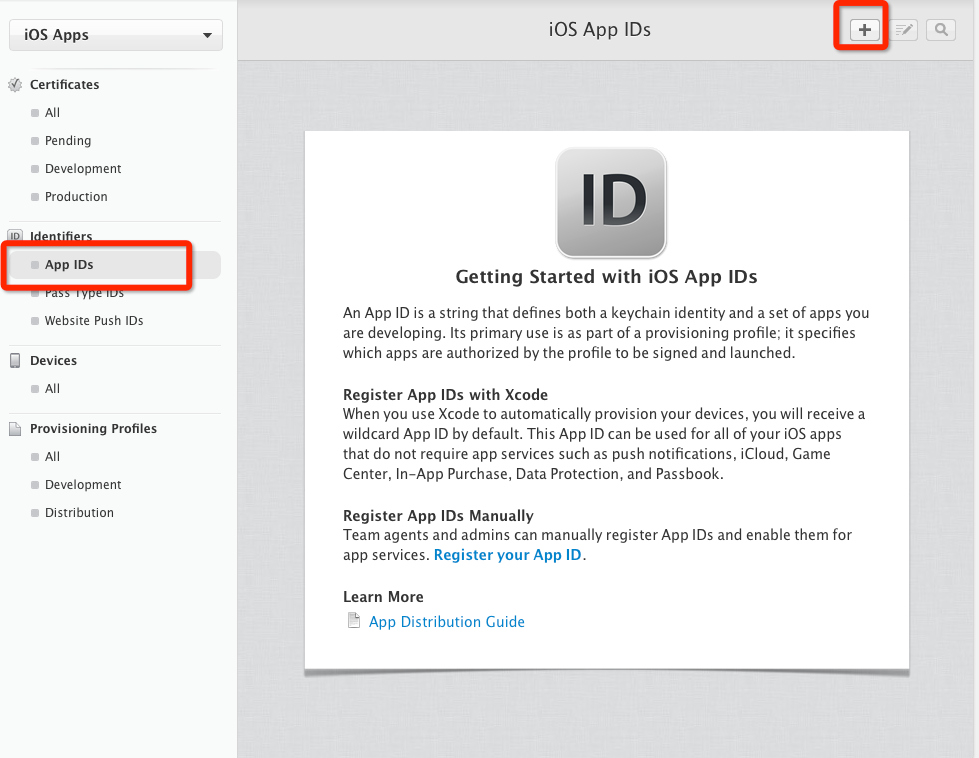
Task: Click the Devices section phone icon
Action: coord(15,361)
